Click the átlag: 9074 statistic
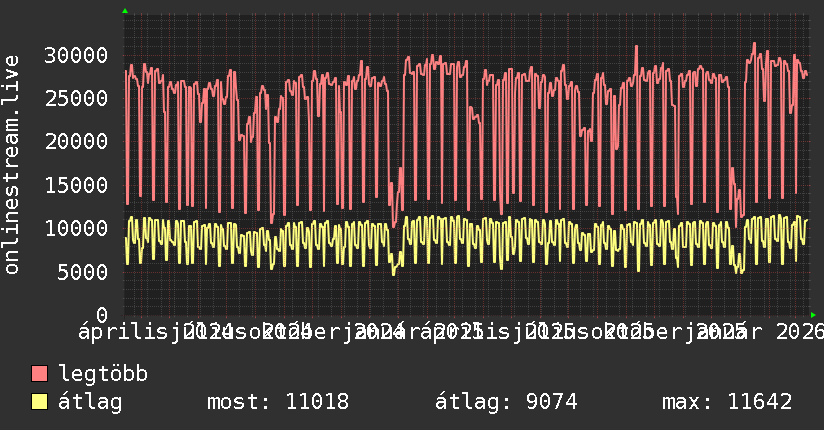Image resolution: width=824 pixels, height=430 pixels. 506,402
